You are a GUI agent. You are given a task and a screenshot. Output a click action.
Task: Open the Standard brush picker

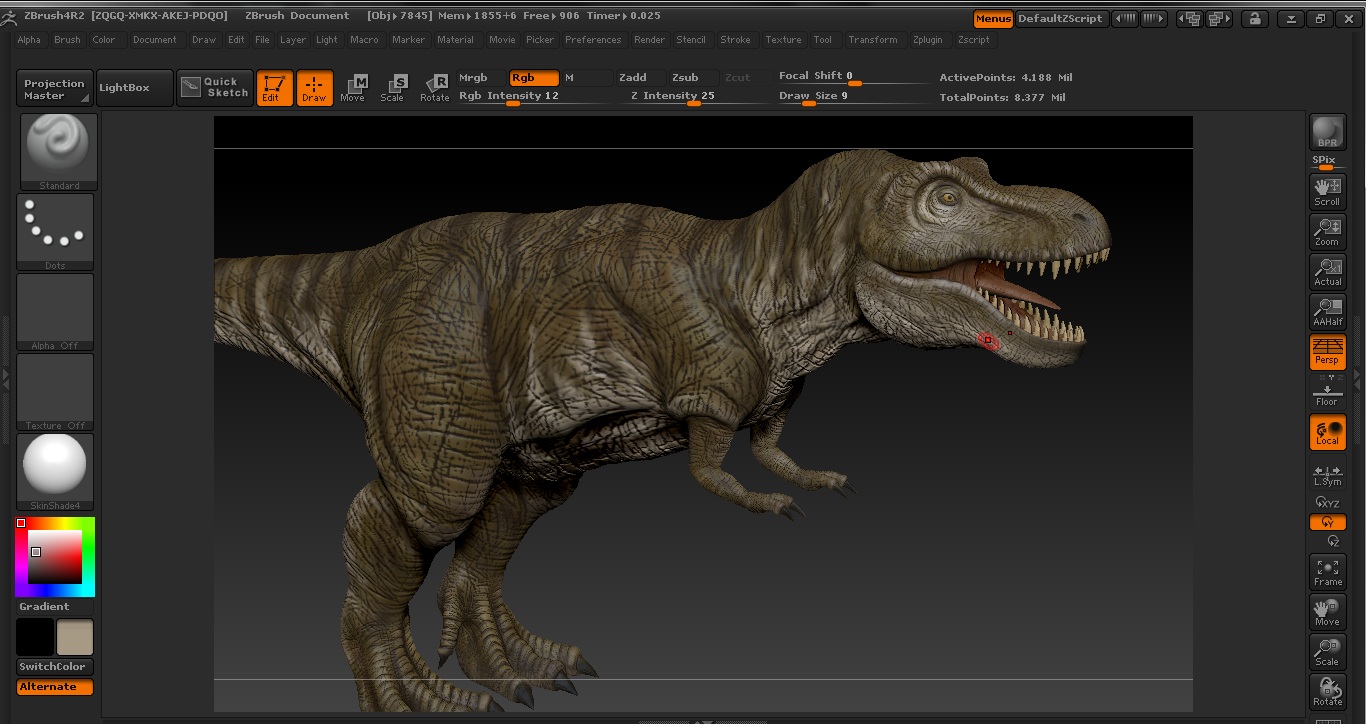(57, 150)
